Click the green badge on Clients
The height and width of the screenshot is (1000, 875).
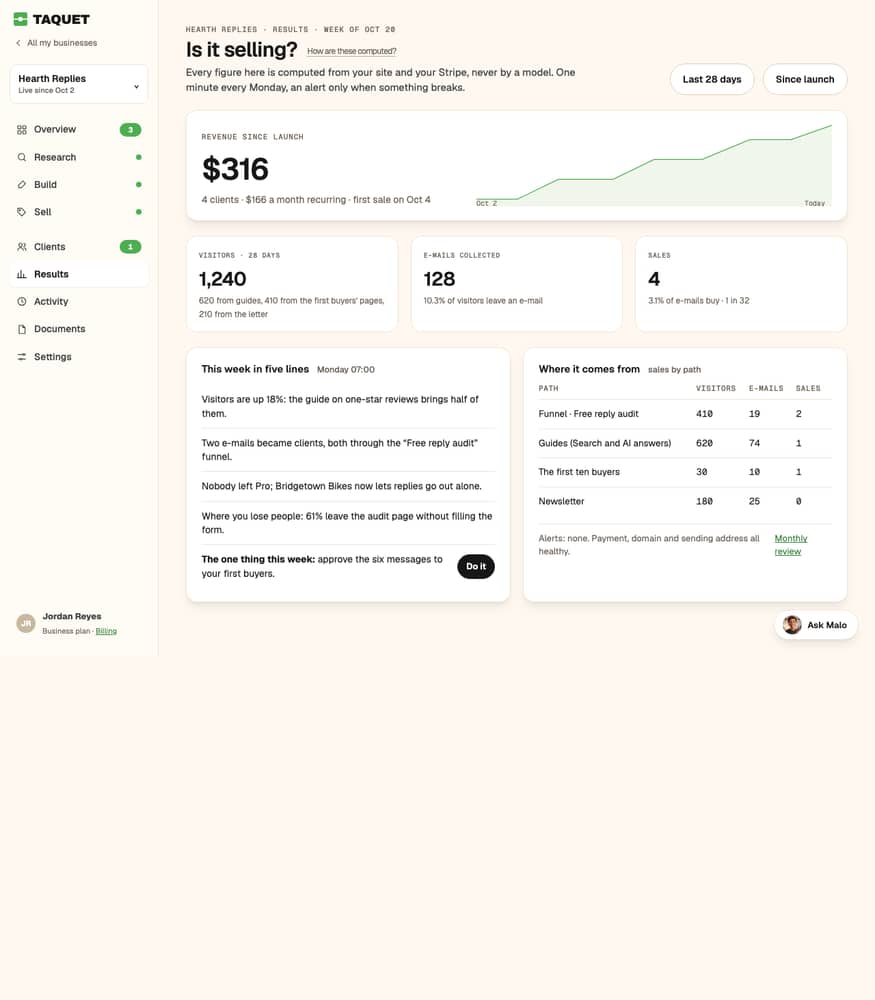click(130, 247)
